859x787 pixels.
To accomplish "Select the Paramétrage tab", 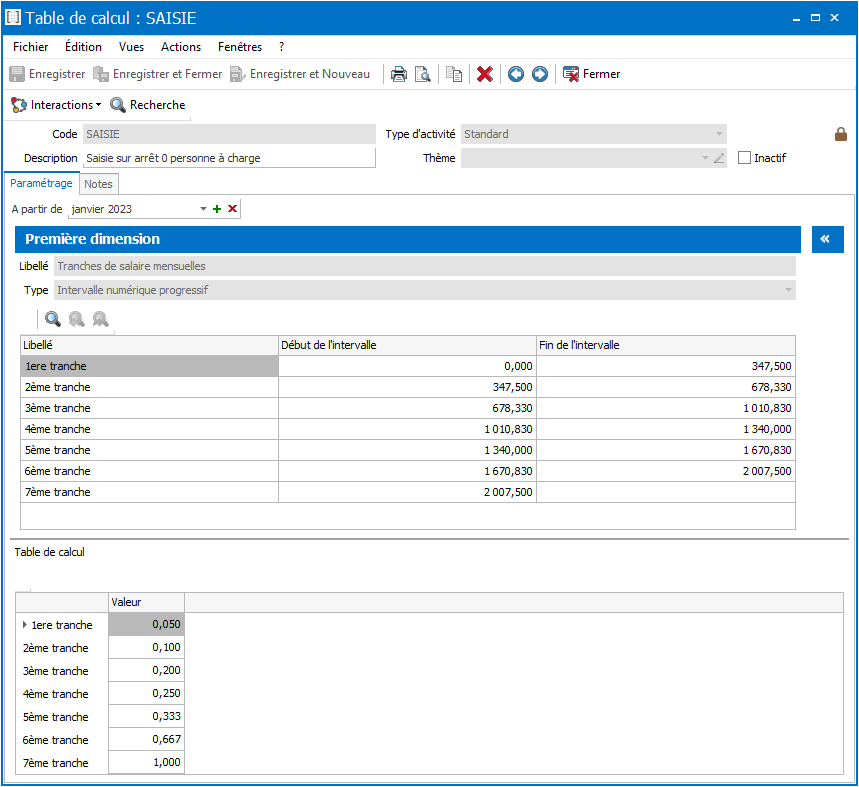I will 41,183.
